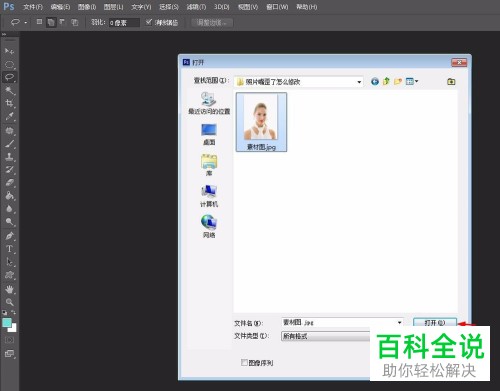Click the foreground color swatch
The height and width of the screenshot is (391, 500).
click(7, 322)
